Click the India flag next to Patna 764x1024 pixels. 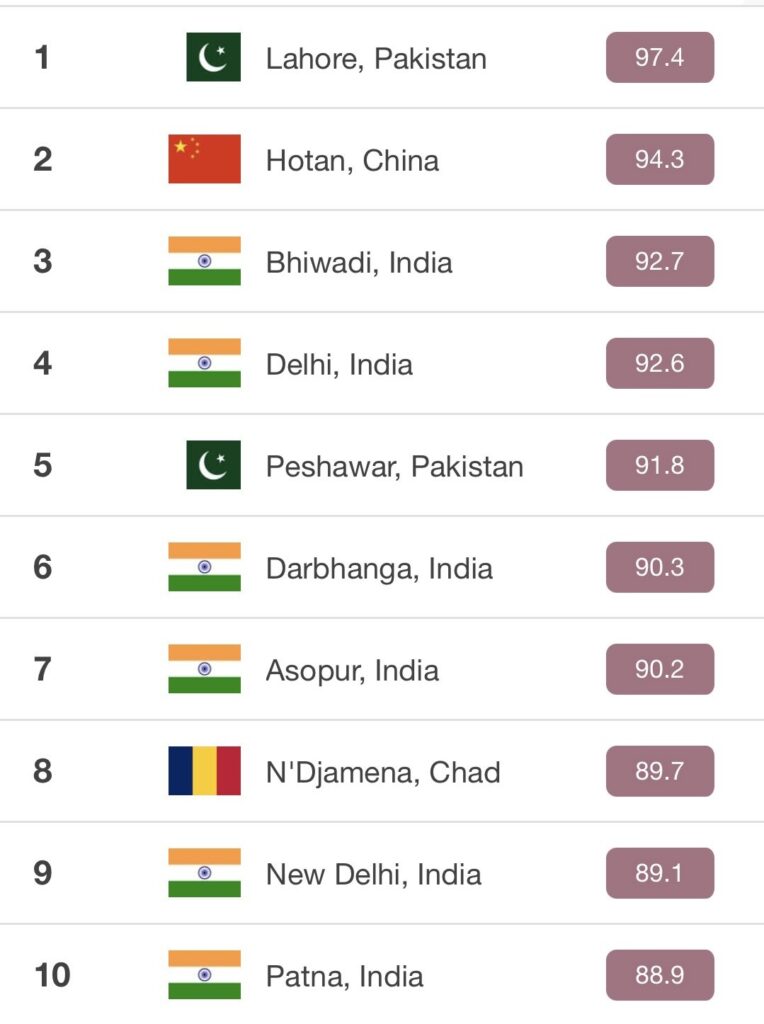[204, 974]
